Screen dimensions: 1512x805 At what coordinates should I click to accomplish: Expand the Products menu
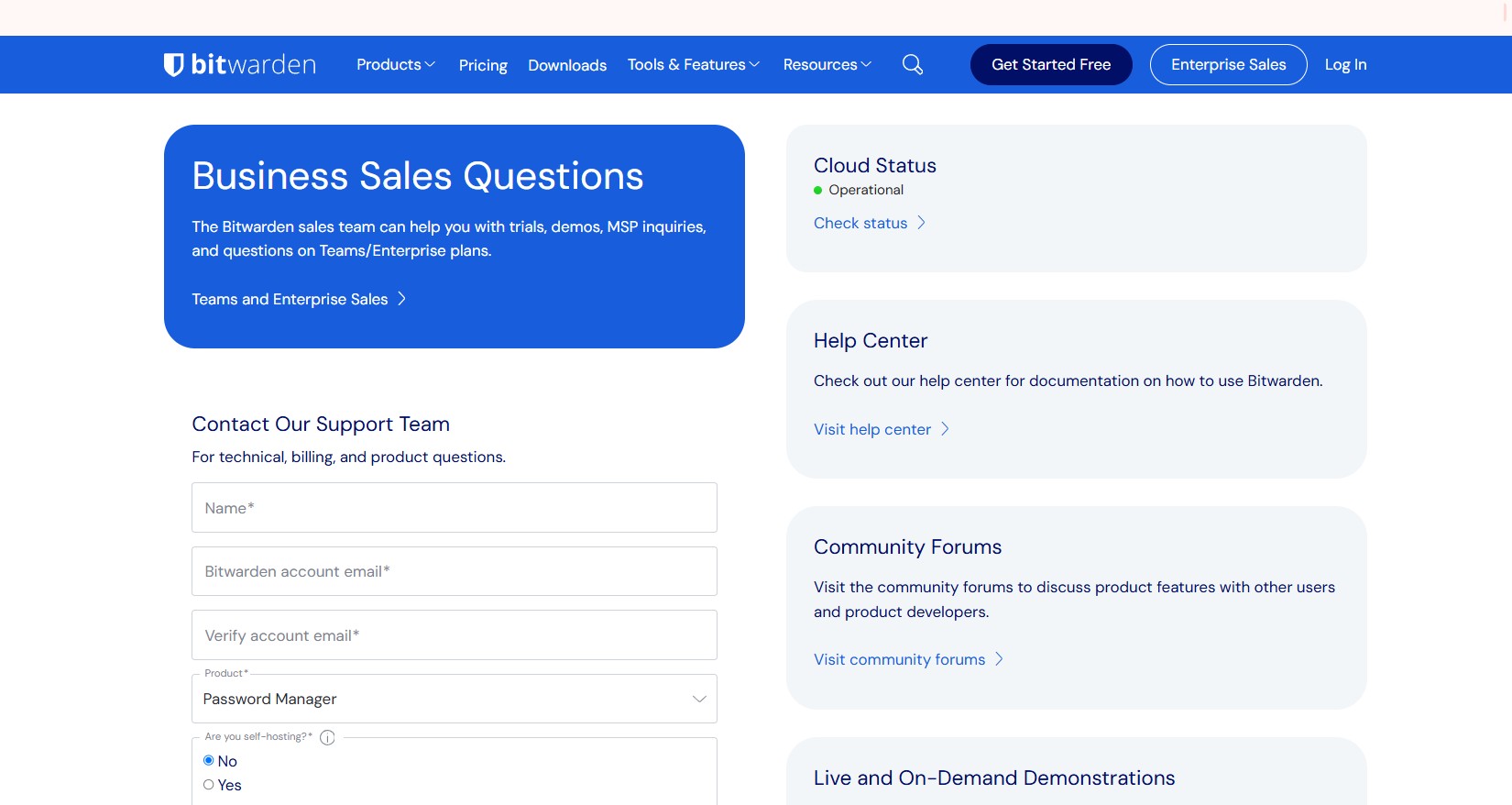(x=396, y=64)
